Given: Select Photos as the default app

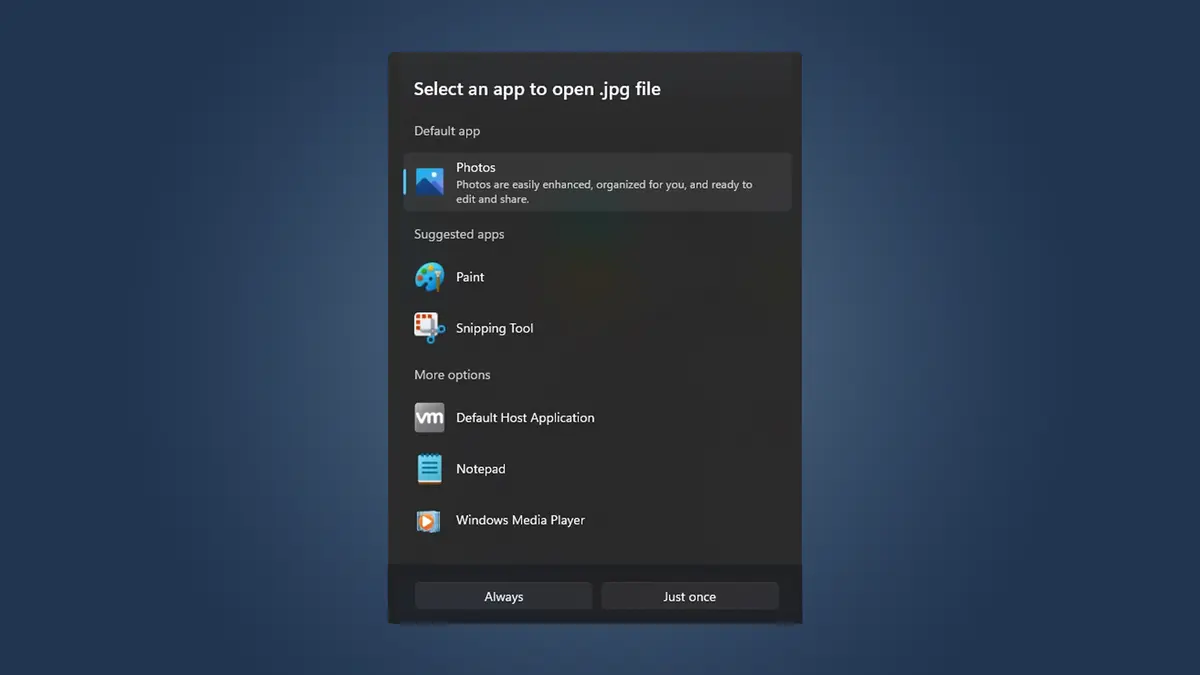Looking at the screenshot, I should pos(476,168).
